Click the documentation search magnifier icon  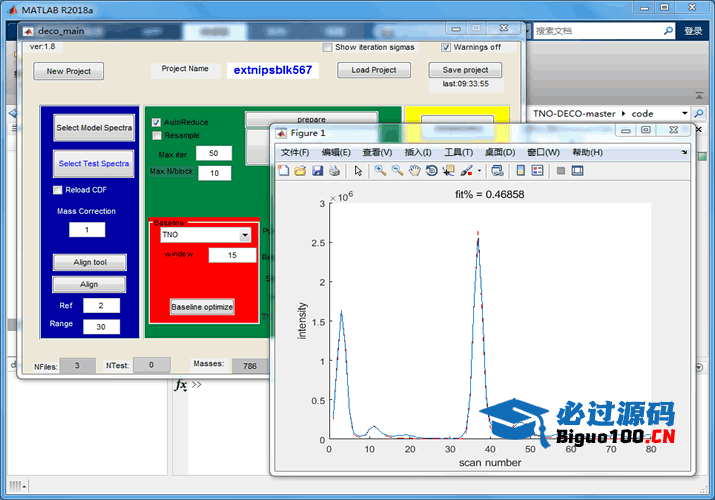point(668,31)
